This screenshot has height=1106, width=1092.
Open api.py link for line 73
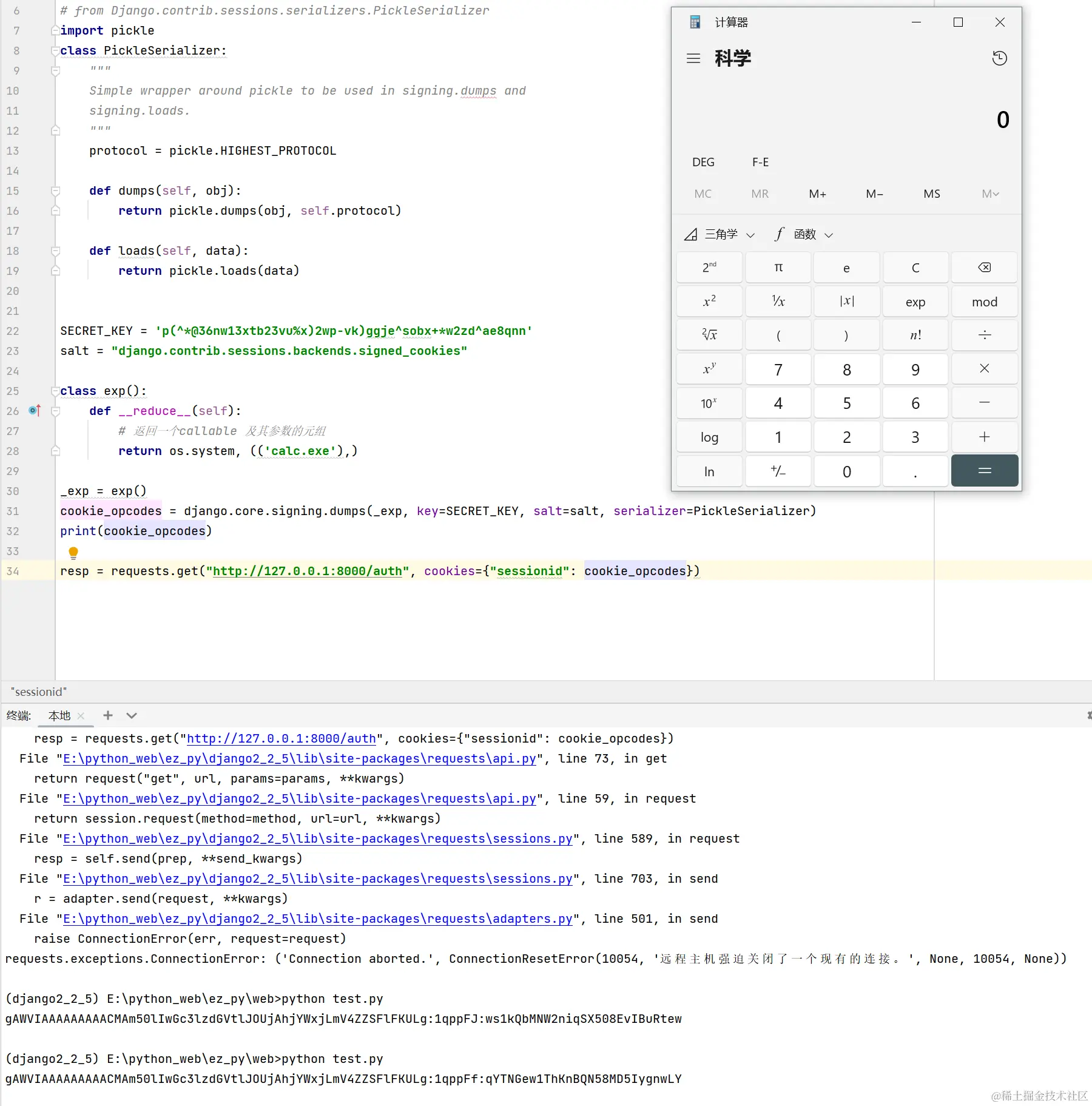coord(300,758)
